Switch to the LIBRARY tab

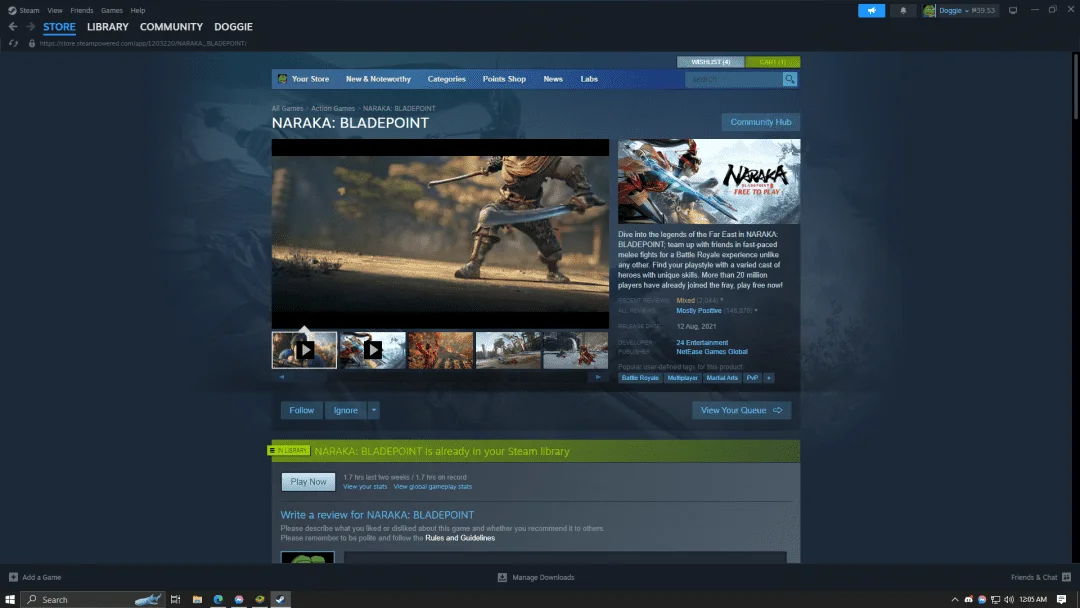[107, 27]
